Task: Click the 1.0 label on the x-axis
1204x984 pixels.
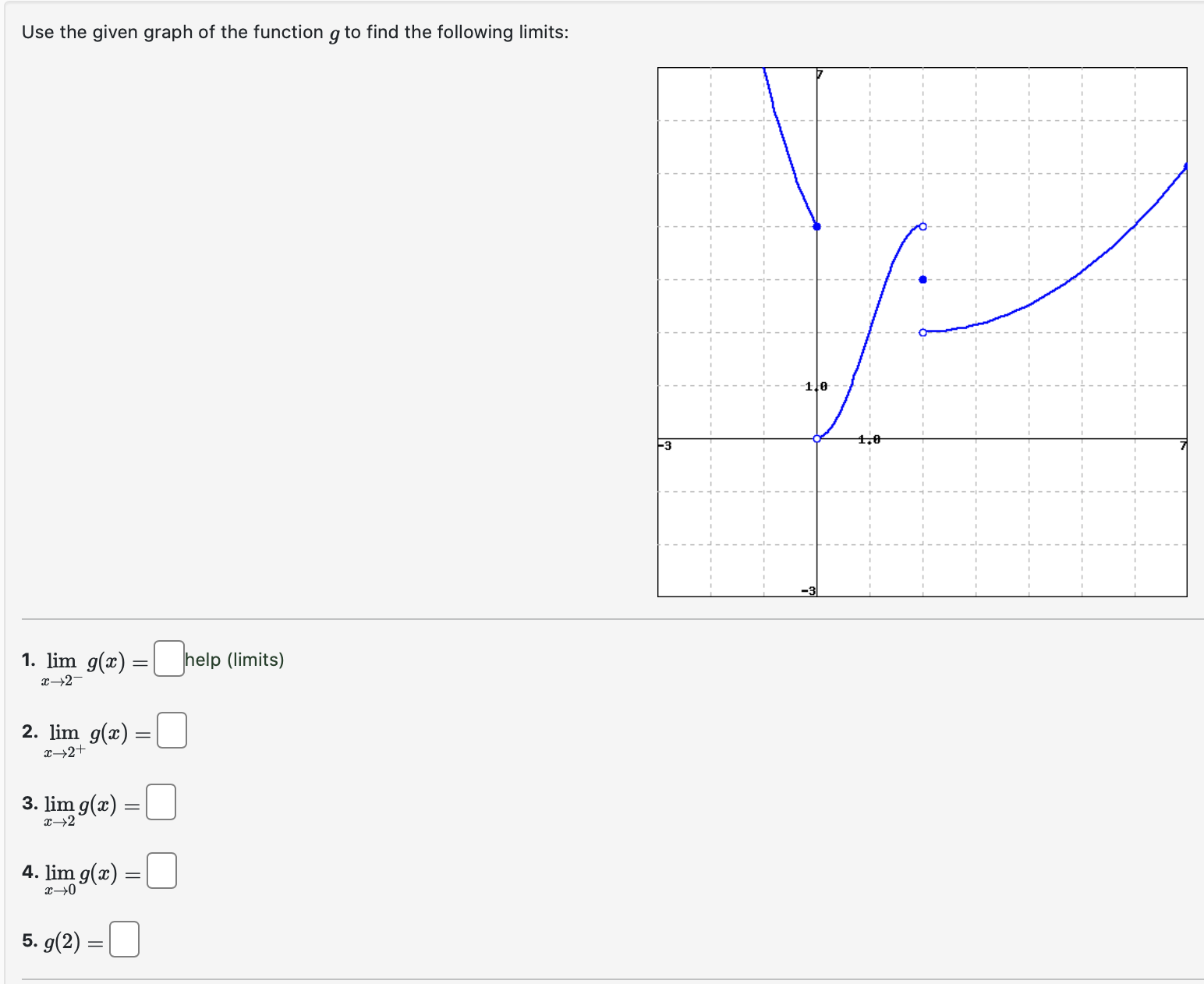Action: point(868,440)
